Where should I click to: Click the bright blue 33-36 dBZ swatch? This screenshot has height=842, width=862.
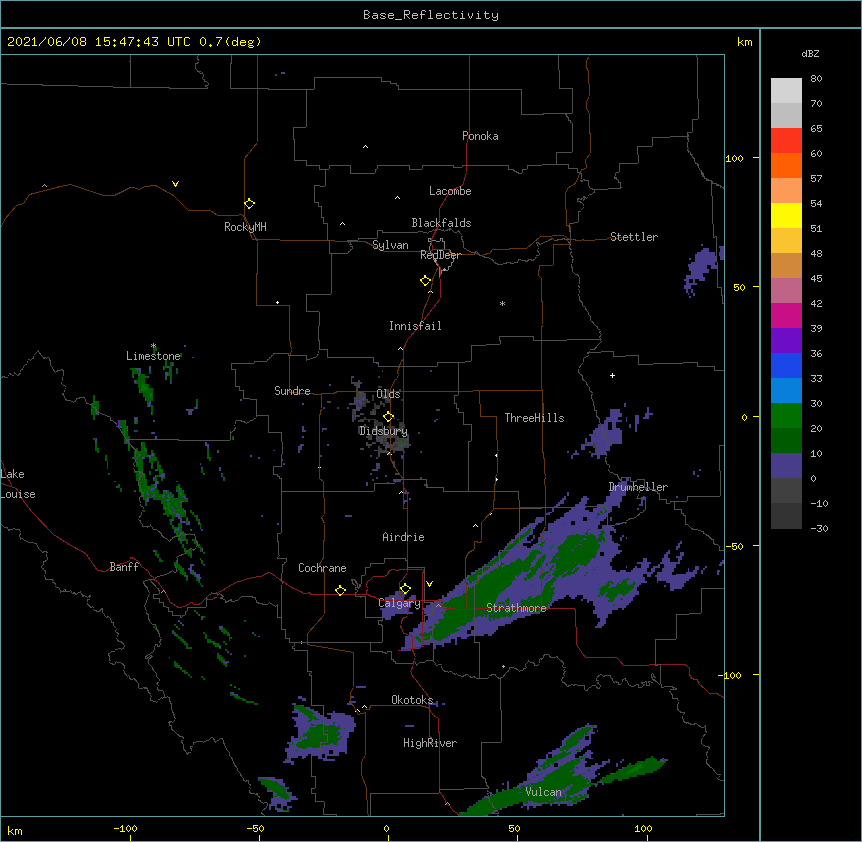pyautogui.click(x=786, y=365)
